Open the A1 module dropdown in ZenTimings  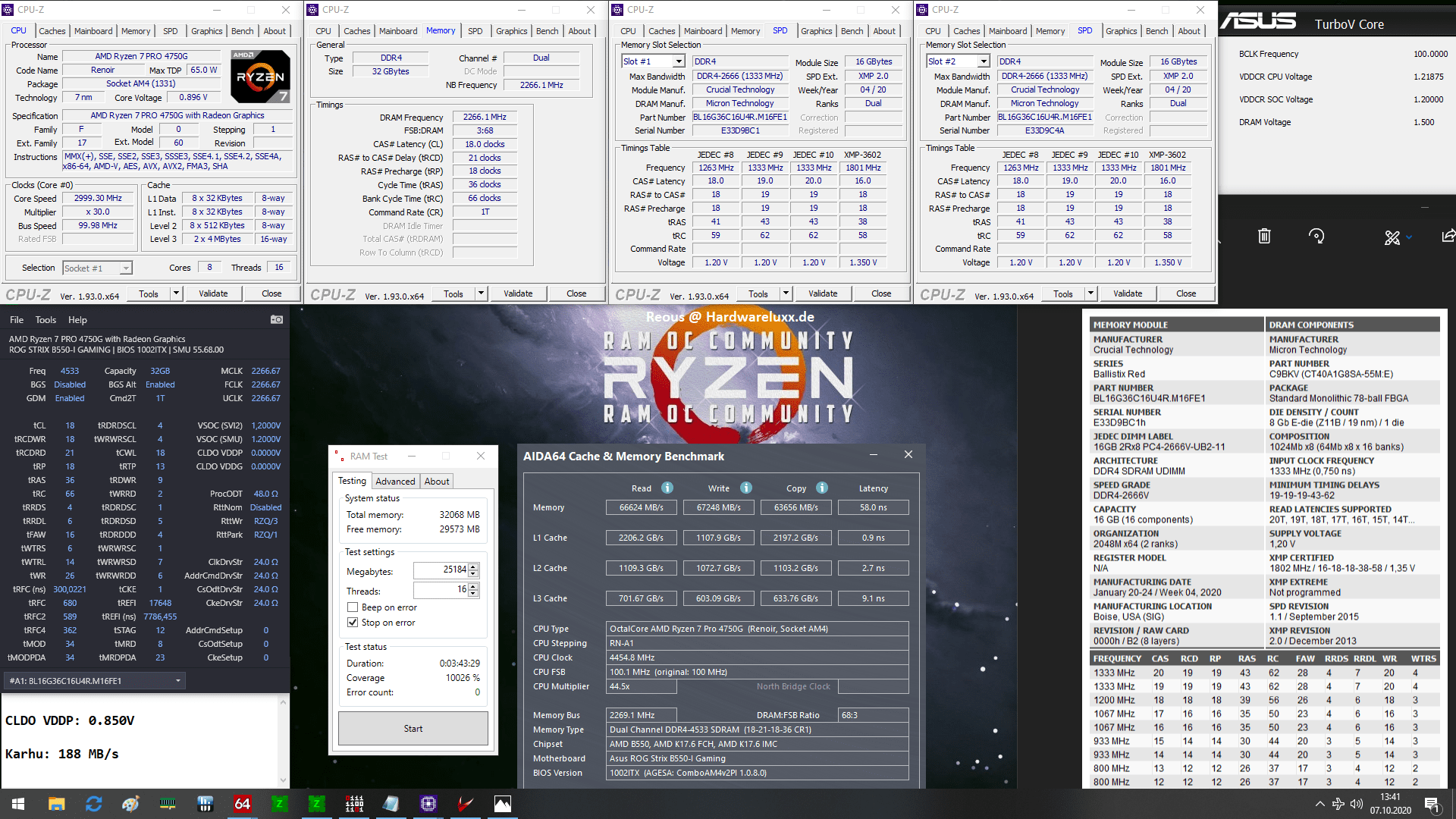click(x=95, y=681)
